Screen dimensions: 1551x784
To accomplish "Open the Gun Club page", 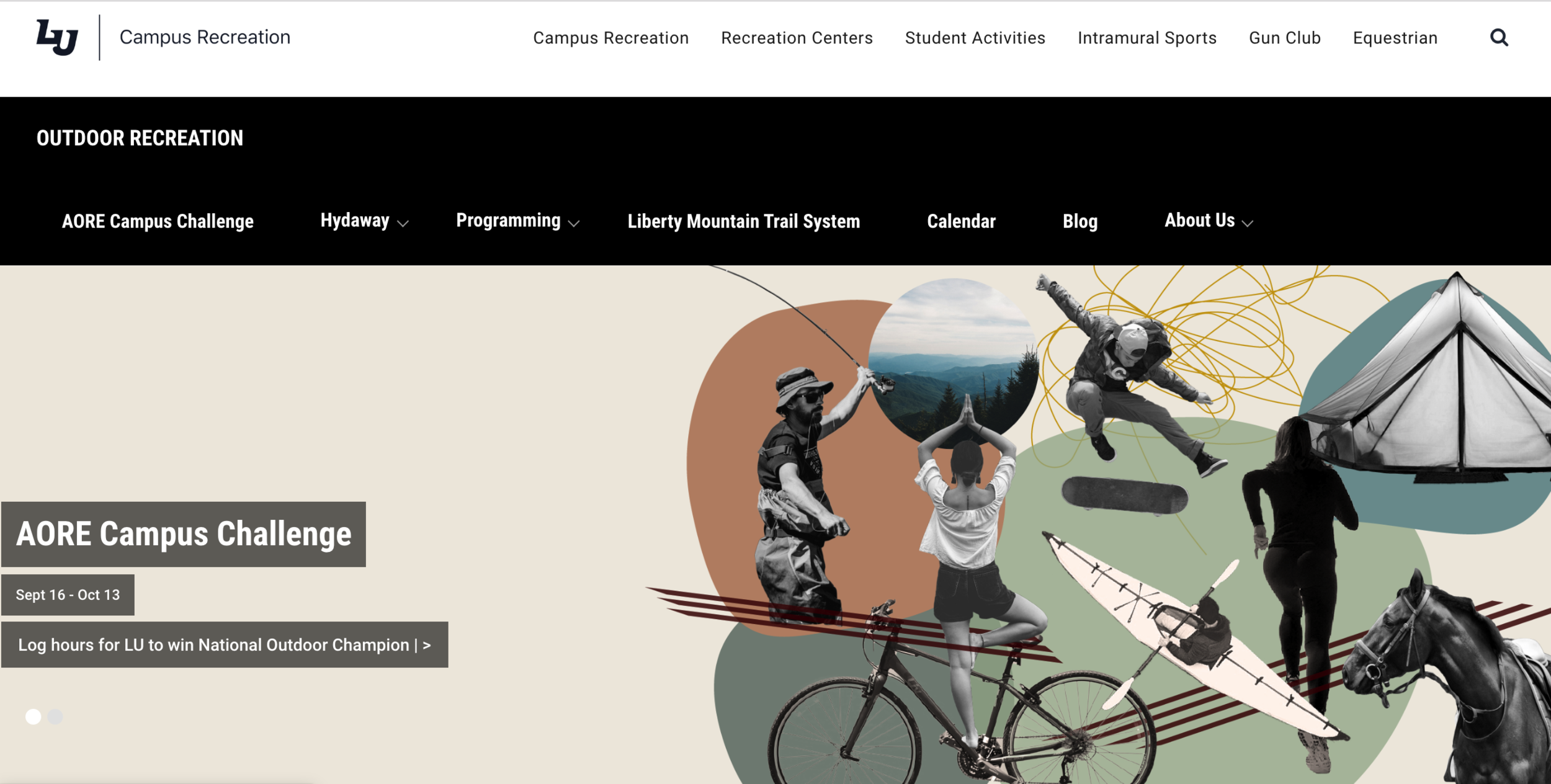I will point(1284,38).
